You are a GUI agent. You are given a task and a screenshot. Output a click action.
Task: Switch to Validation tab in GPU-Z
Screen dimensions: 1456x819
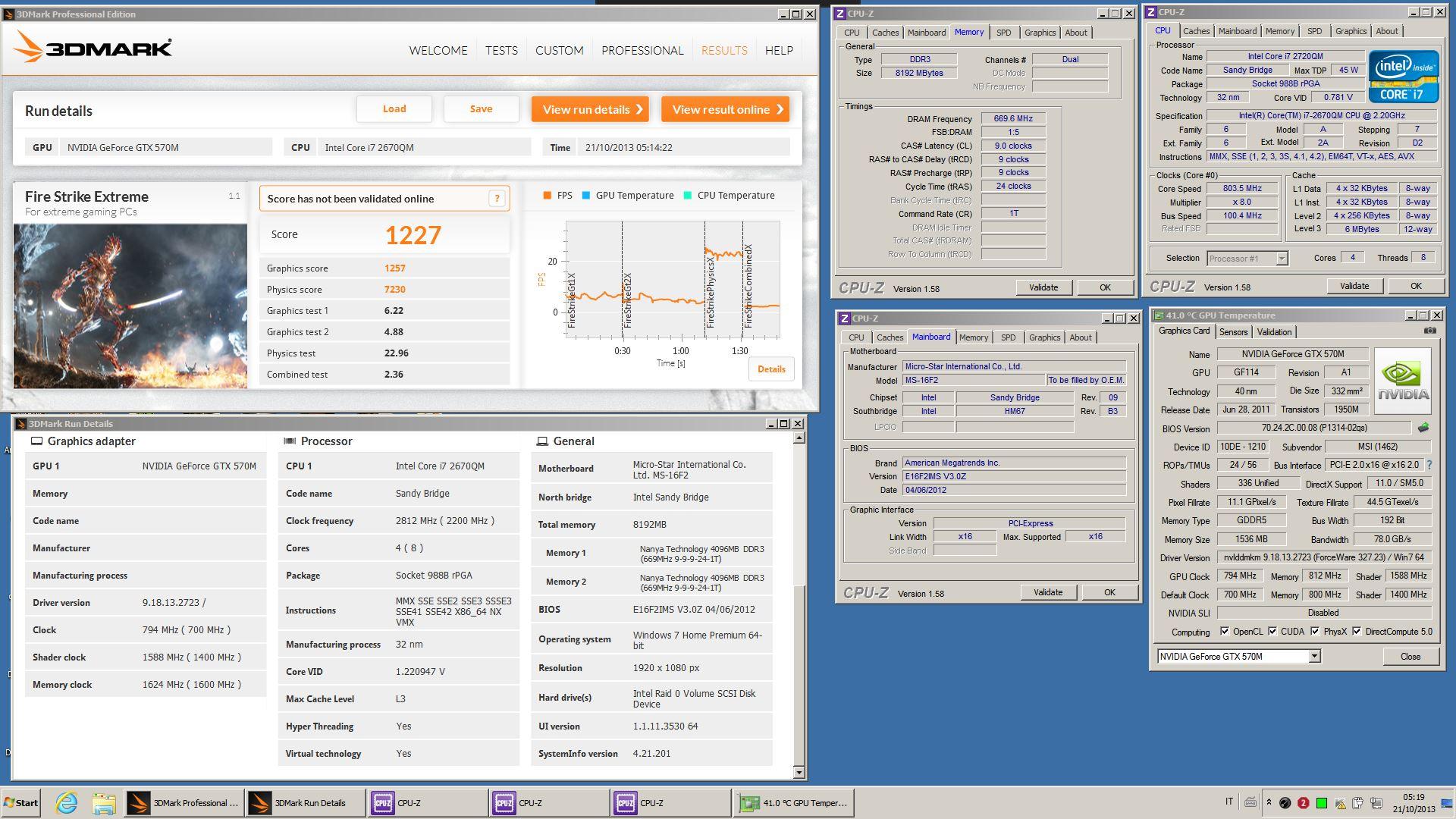pyautogui.click(x=1274, y=332)
